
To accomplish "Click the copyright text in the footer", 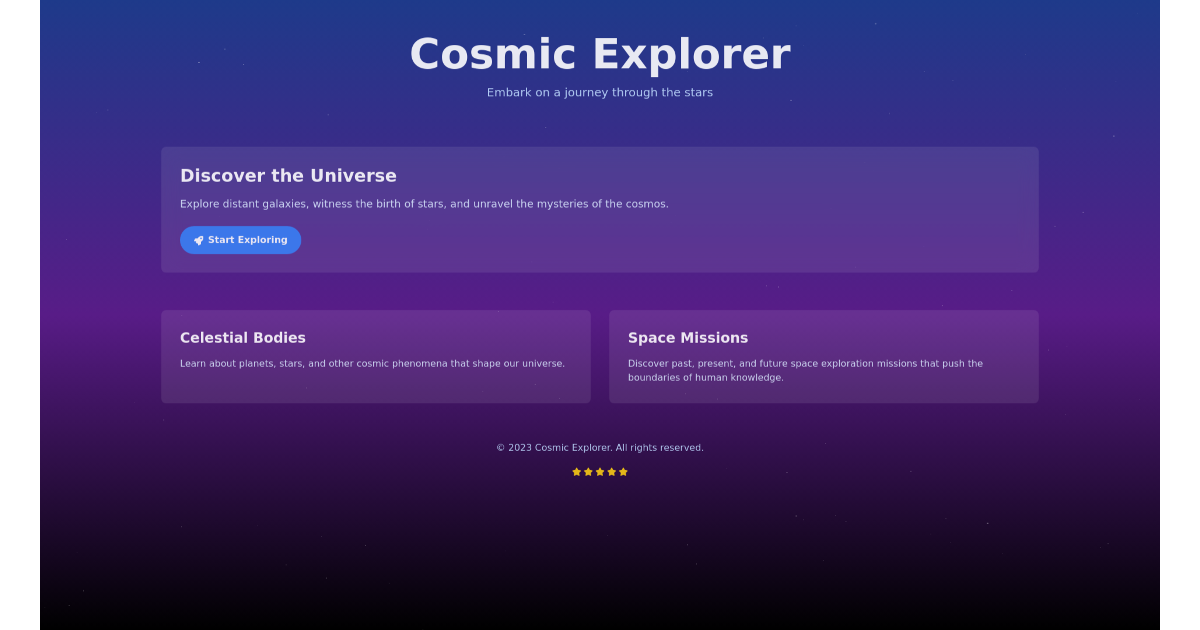I will point(600,447).
